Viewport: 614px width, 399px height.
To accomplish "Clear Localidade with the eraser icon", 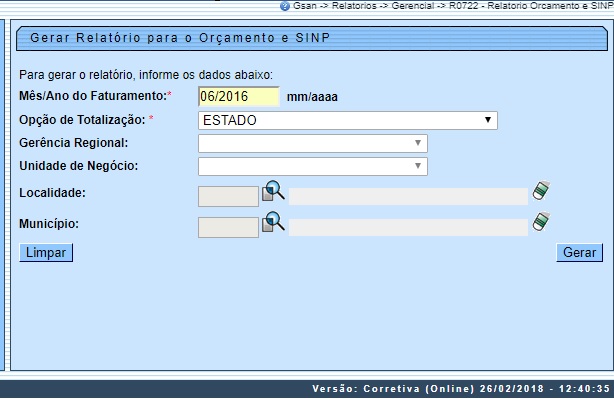I will coord(541,191).
